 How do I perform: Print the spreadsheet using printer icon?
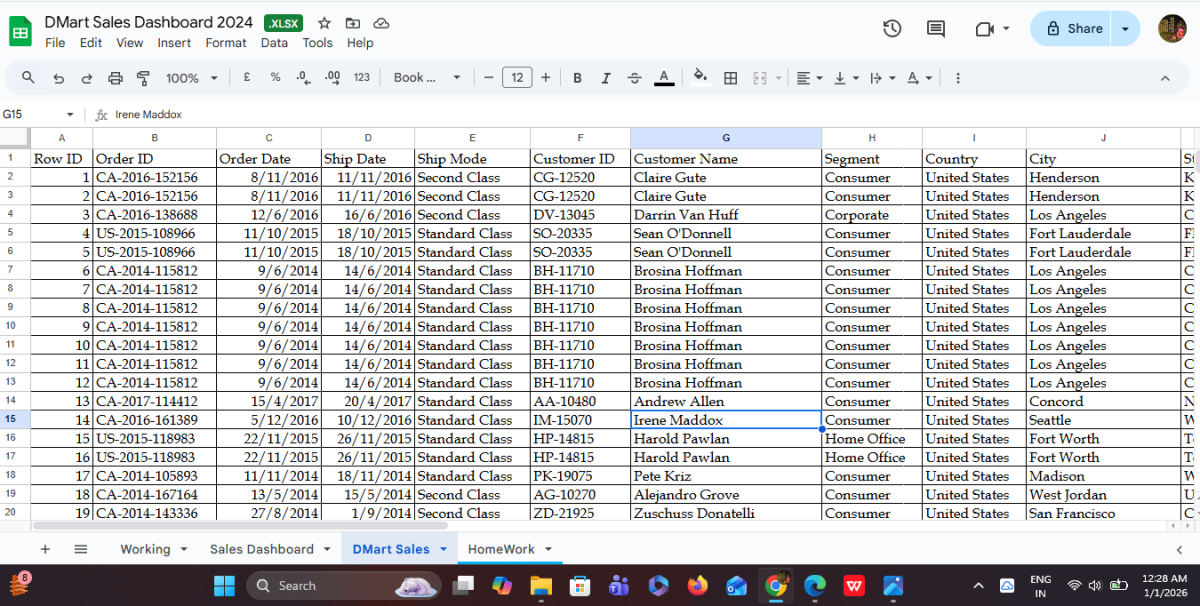pyautogui.click(x=115, y=78)
